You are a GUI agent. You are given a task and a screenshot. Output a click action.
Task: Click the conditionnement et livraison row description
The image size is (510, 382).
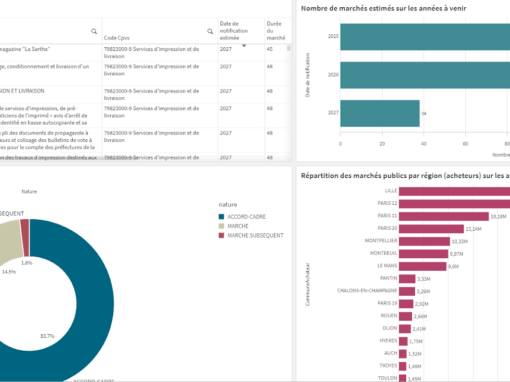[44, 66]
